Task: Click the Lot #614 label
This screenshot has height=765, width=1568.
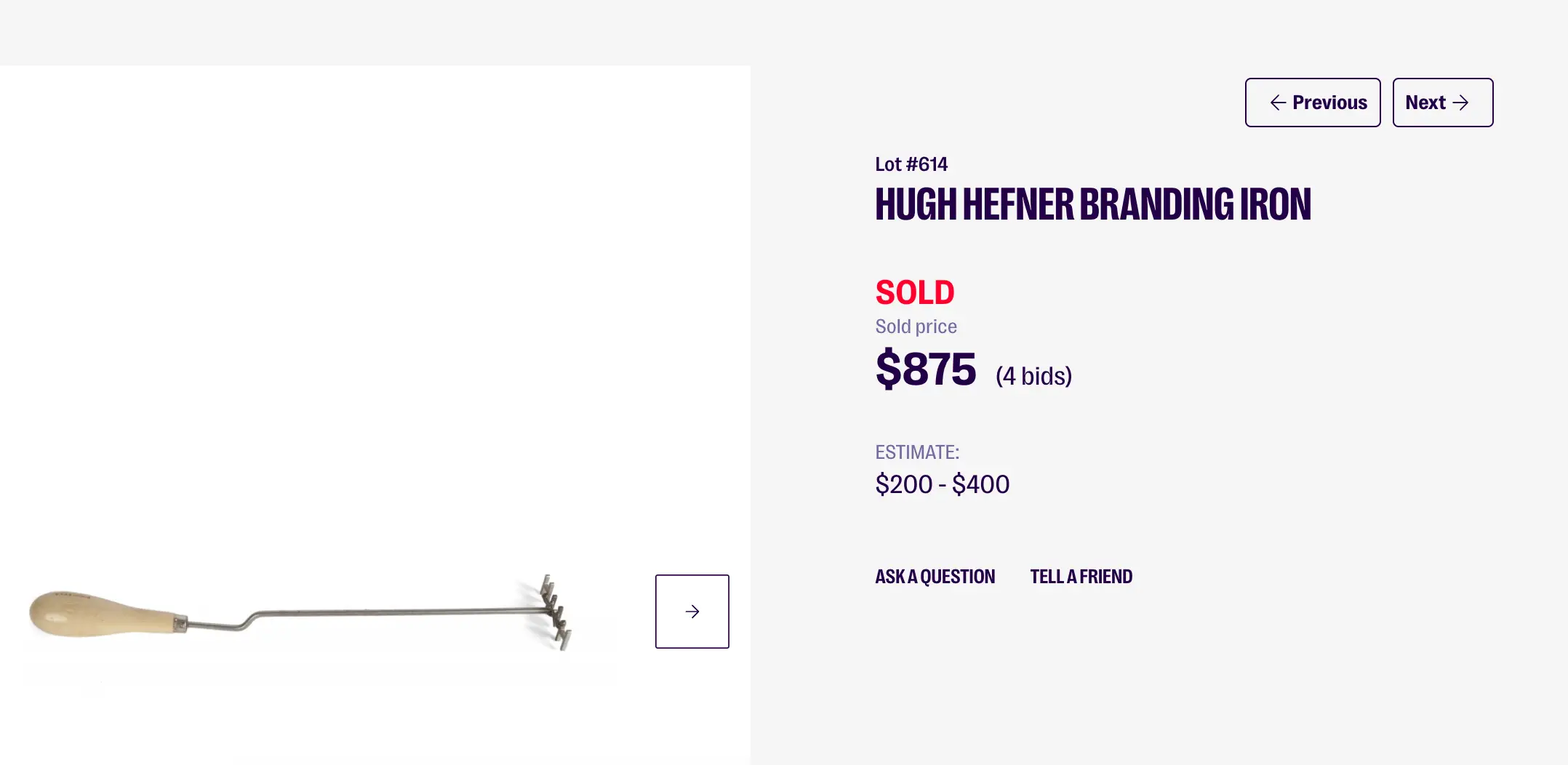Action: click(x=911, y=164)
